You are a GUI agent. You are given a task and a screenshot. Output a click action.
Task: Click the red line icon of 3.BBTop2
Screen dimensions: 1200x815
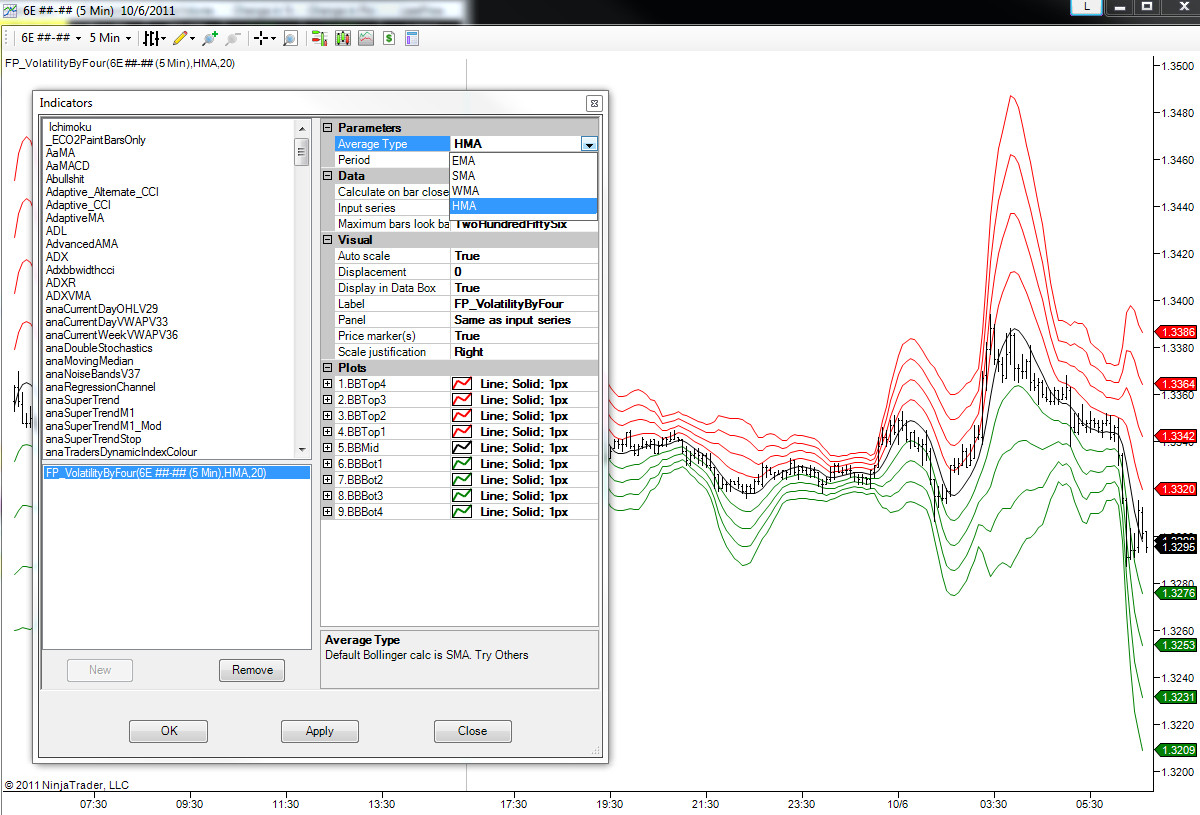(x=463, y=416)
